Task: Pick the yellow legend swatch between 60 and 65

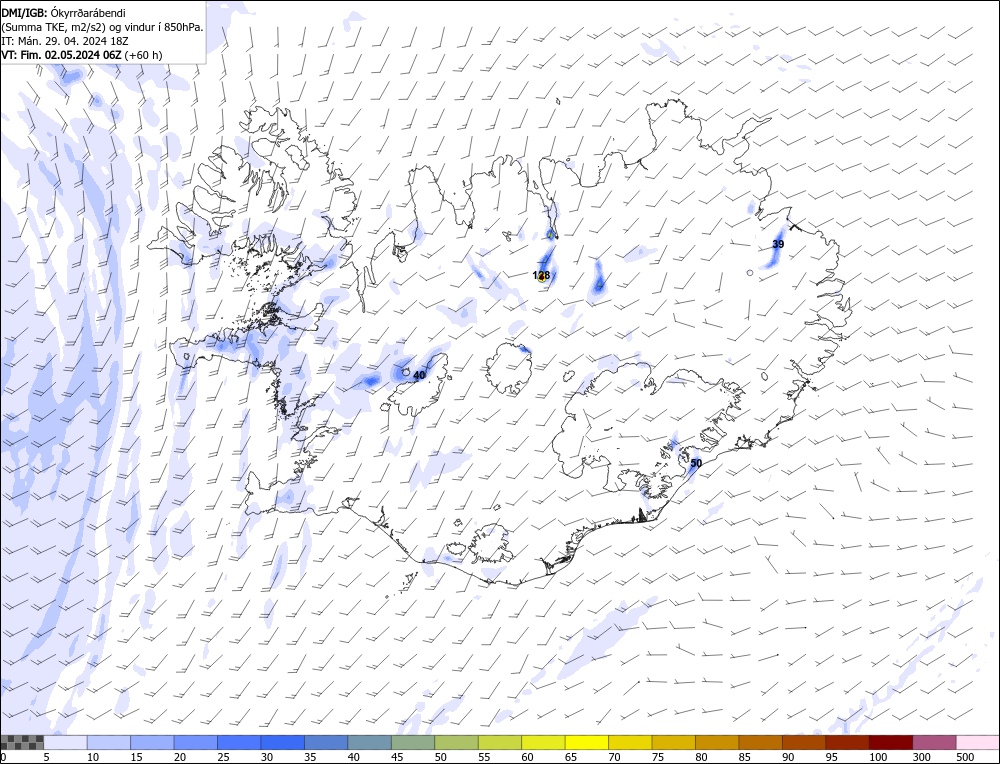Action: pos(543,742)
